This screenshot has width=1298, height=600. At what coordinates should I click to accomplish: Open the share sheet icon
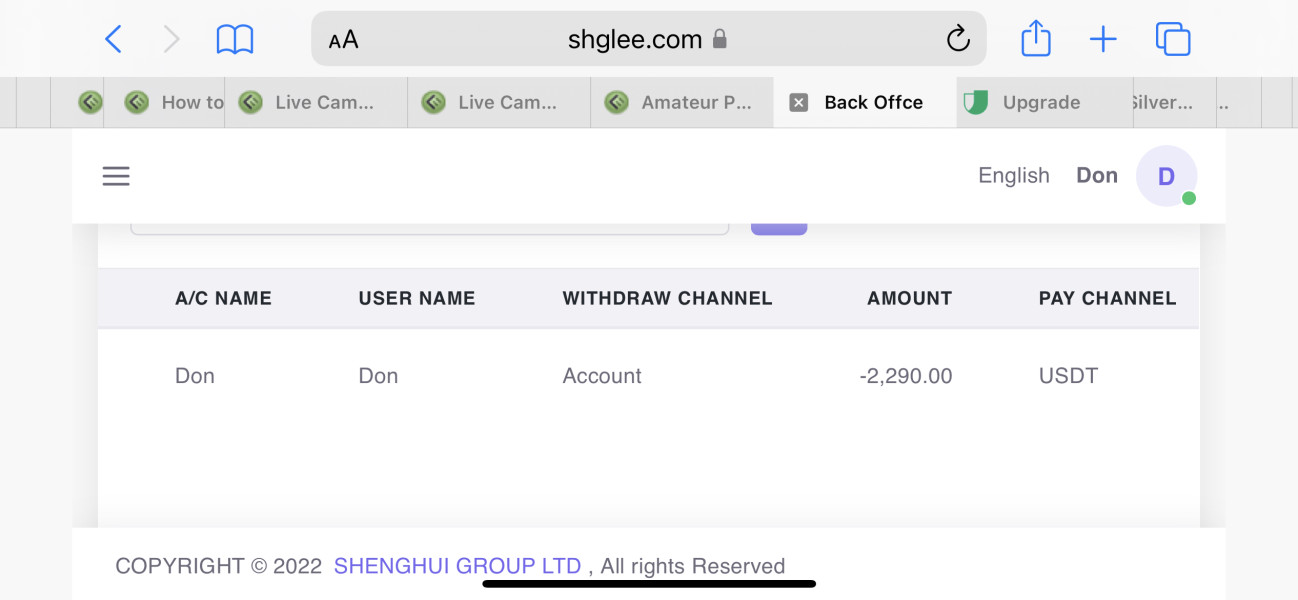pos(1036,40)
